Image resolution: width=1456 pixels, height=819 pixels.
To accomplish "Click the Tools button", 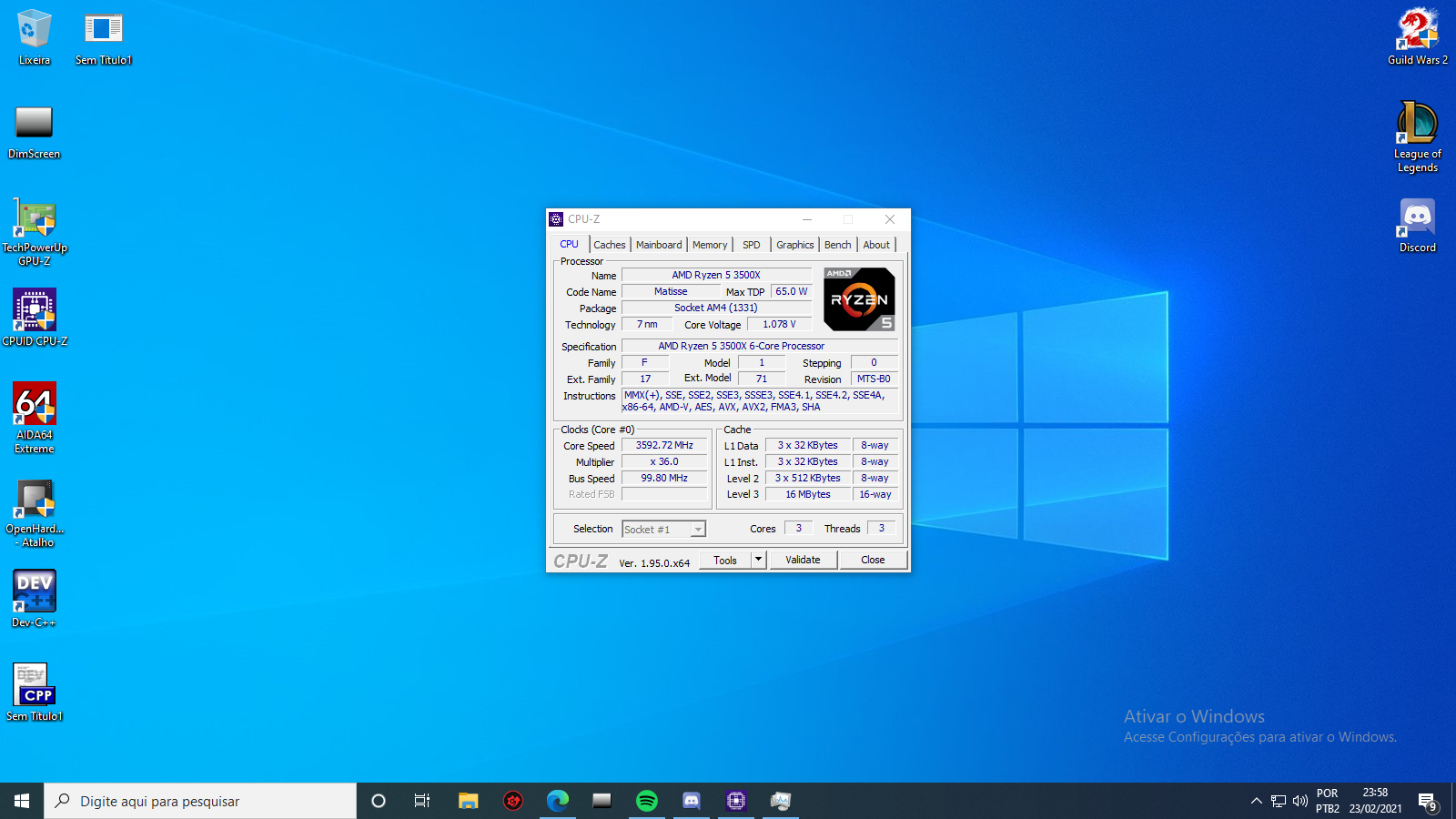I will (725, 560).
